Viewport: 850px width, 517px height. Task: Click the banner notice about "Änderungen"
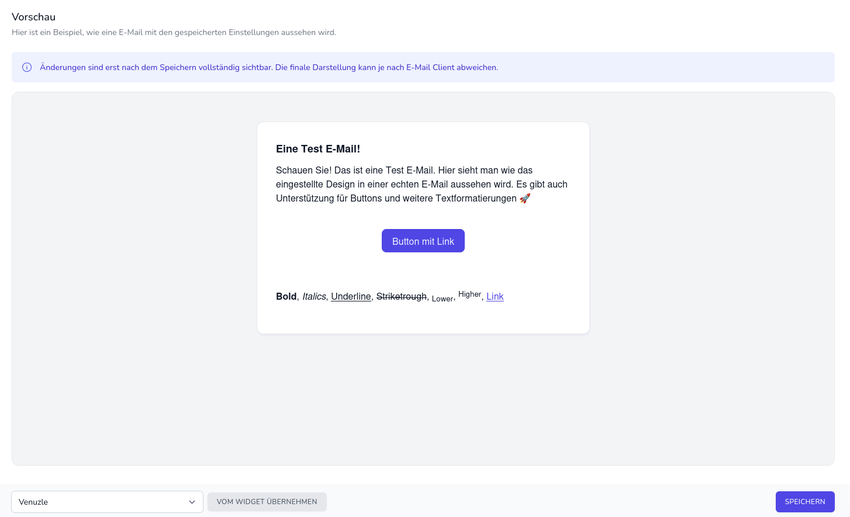tap(268, 68)
